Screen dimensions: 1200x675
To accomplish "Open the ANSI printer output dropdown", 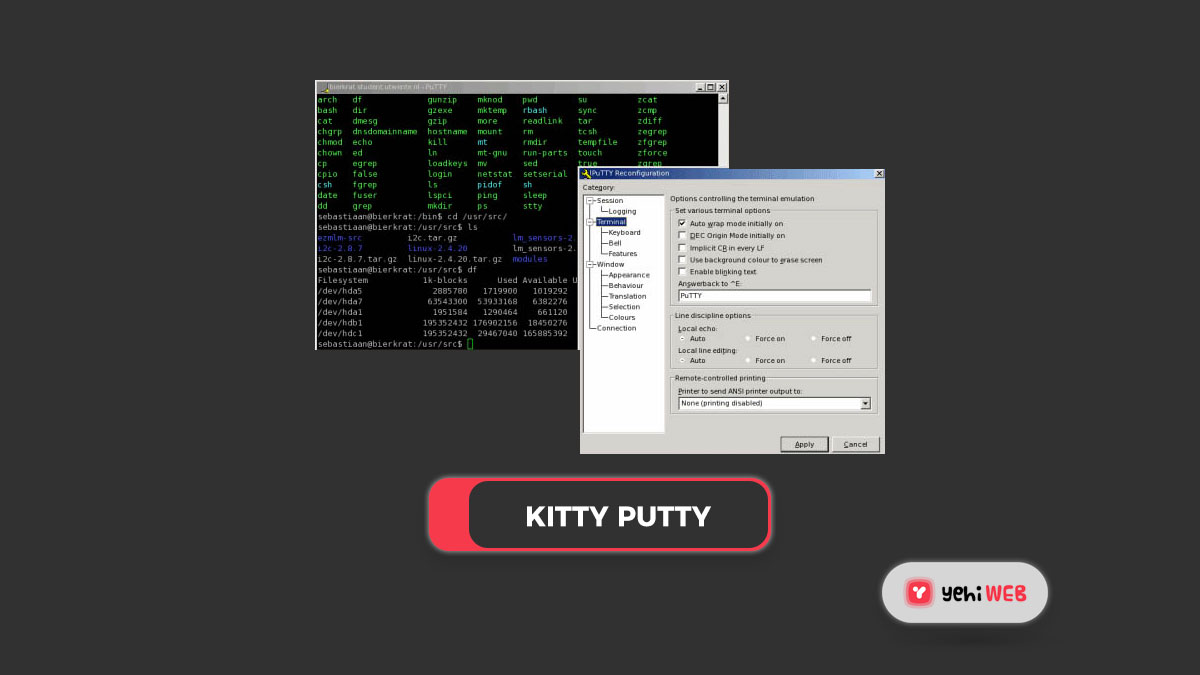I will [865, 403].
